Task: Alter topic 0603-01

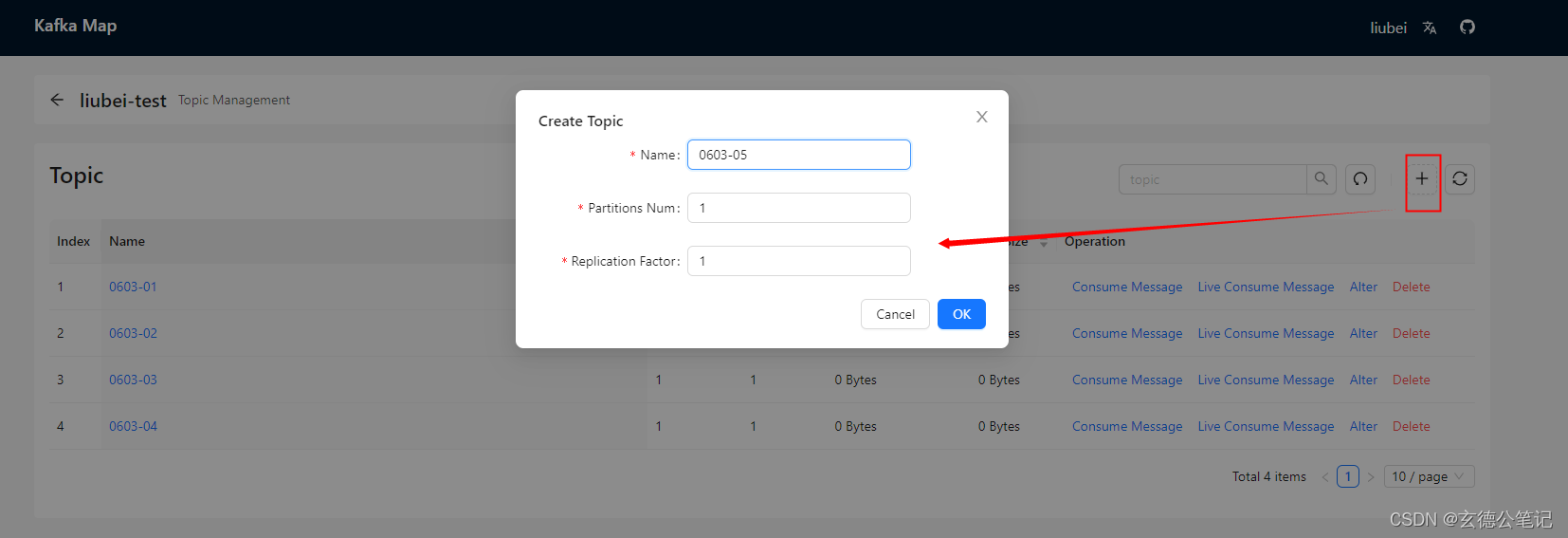Action: pyautogui.click(x=1363, y=287)
